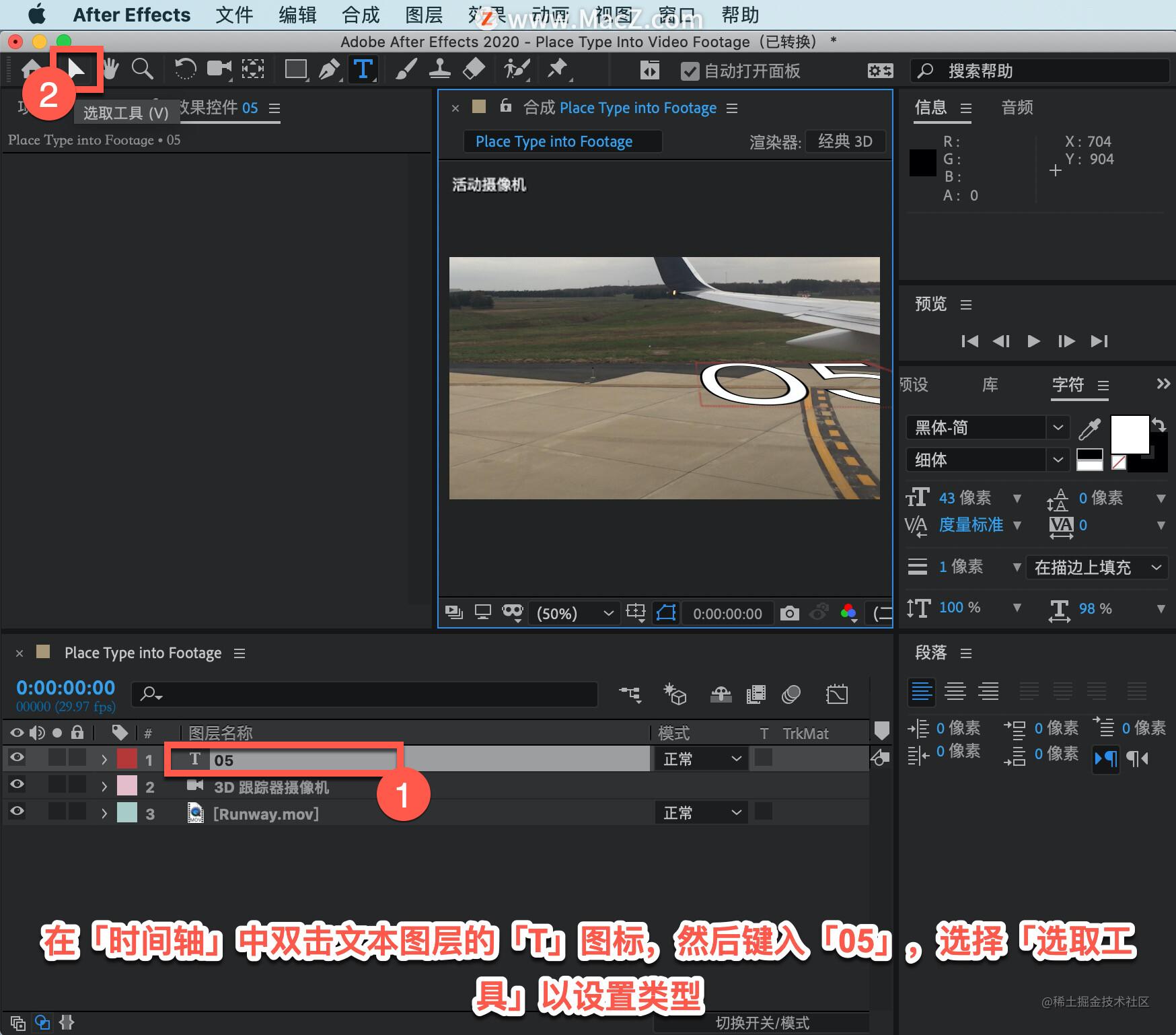Click 切换开关/模式 at timeline bottom

click(x=762, y=1023)
